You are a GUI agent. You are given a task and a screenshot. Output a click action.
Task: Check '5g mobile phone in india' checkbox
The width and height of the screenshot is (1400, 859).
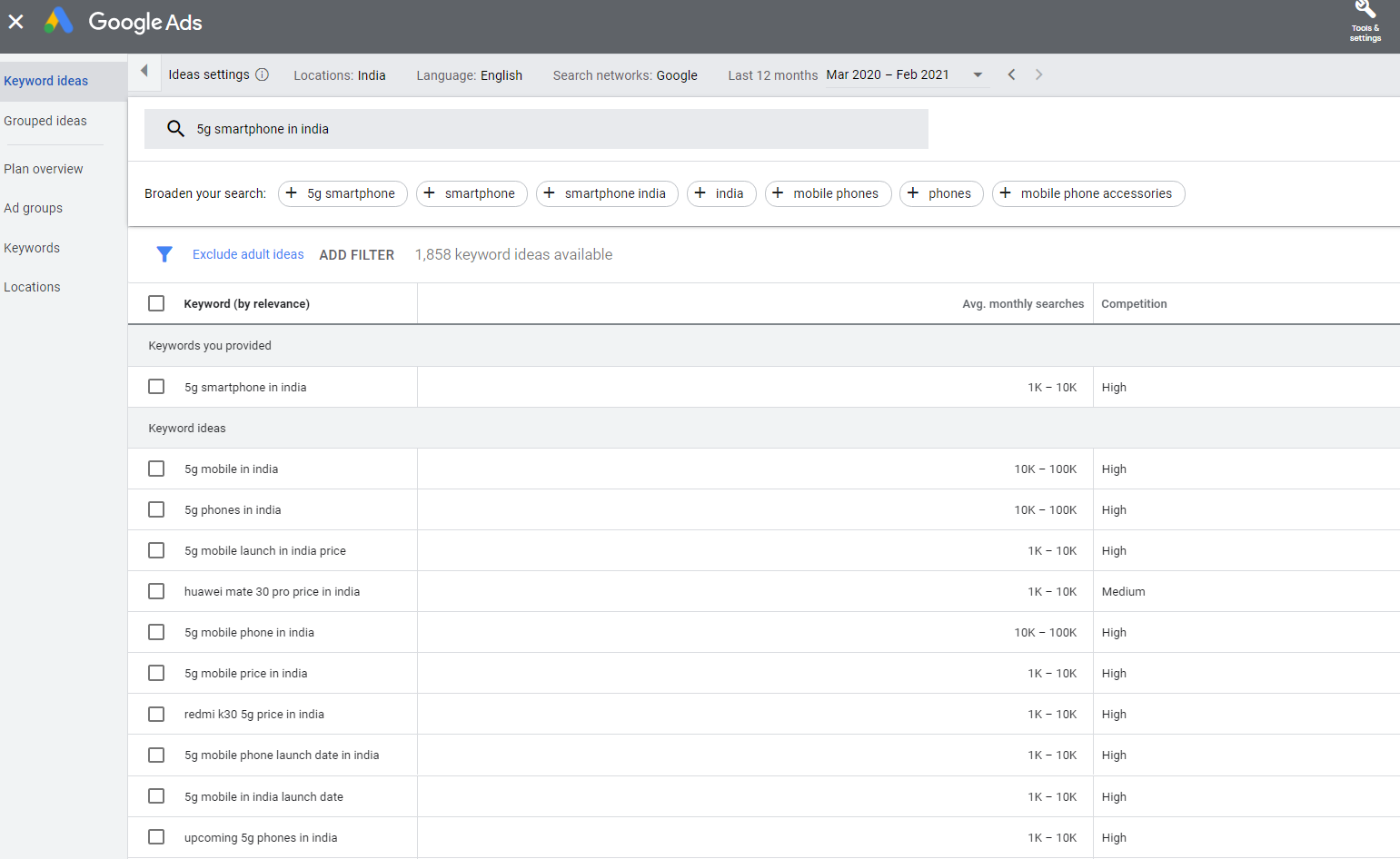[156, 632]
